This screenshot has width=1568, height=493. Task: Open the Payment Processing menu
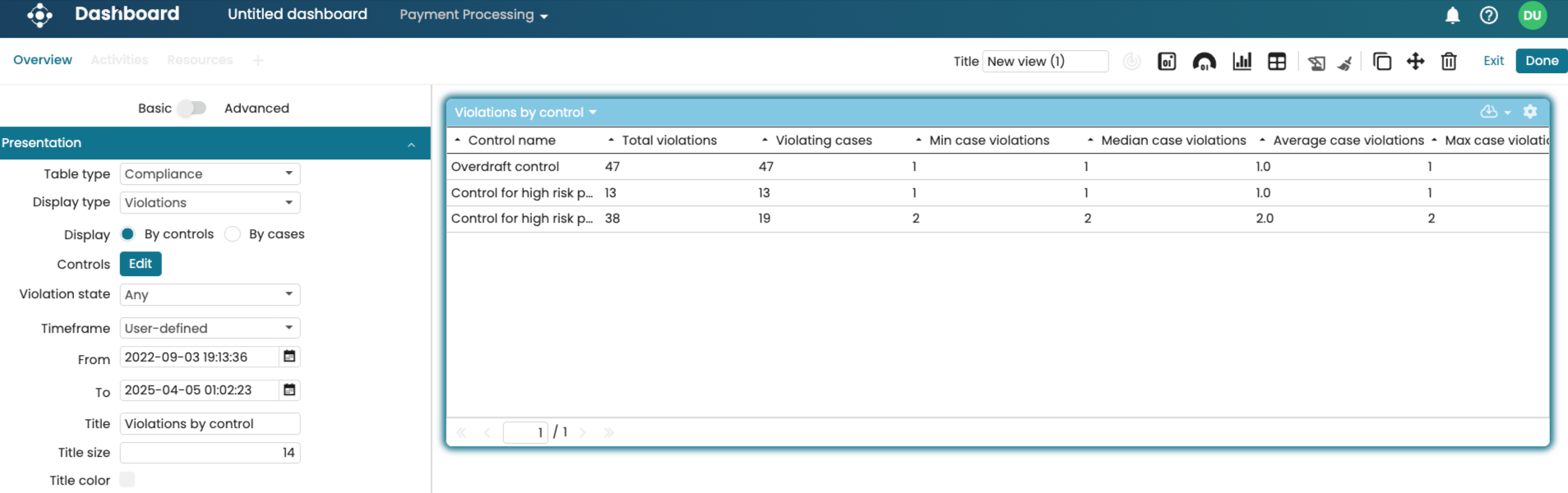(x=474, y=16)
